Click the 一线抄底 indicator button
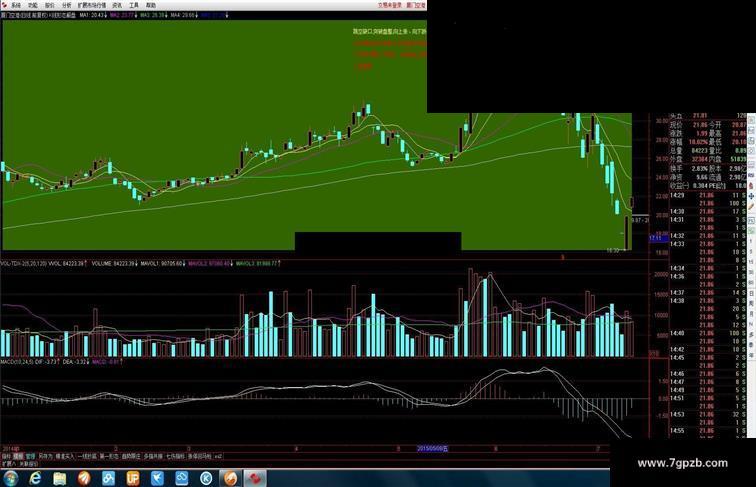This screenshot has height=487, width=756. pos(87,456)
